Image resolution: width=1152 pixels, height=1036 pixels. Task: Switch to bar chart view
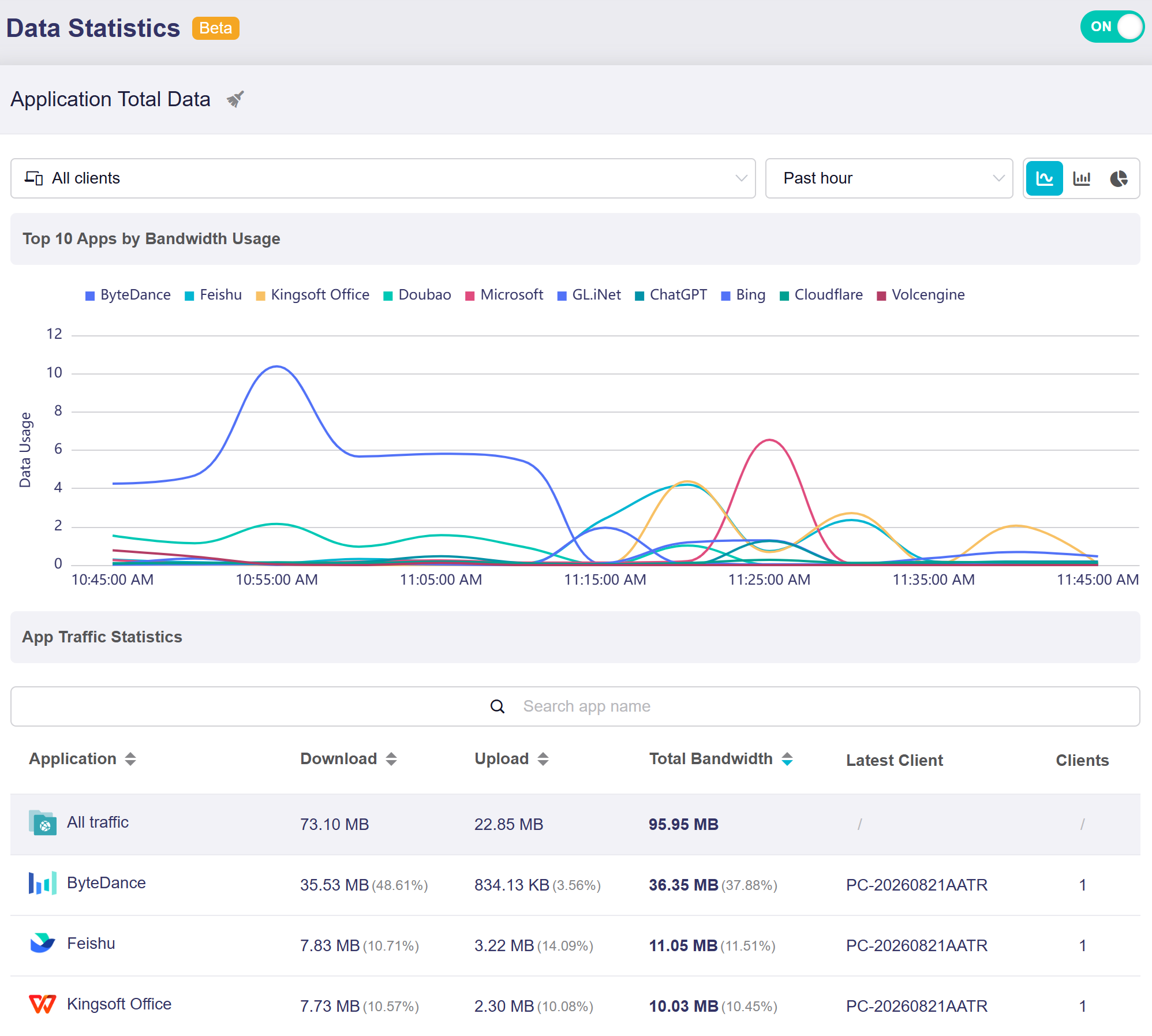(1082, 178)
